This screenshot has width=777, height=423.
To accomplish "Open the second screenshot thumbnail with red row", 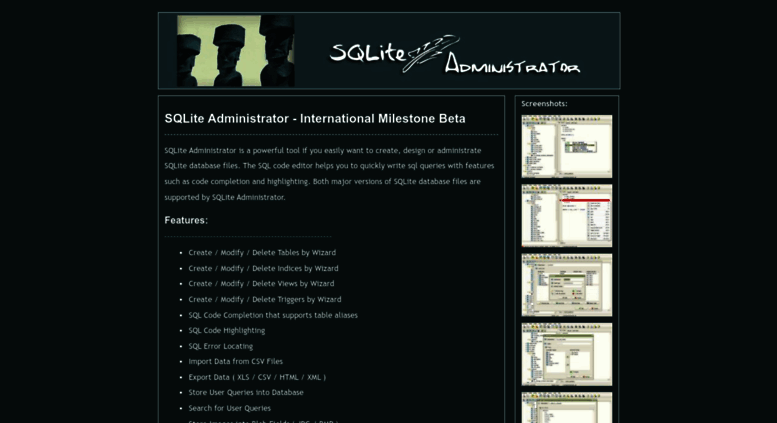I will tap(566, 215).
